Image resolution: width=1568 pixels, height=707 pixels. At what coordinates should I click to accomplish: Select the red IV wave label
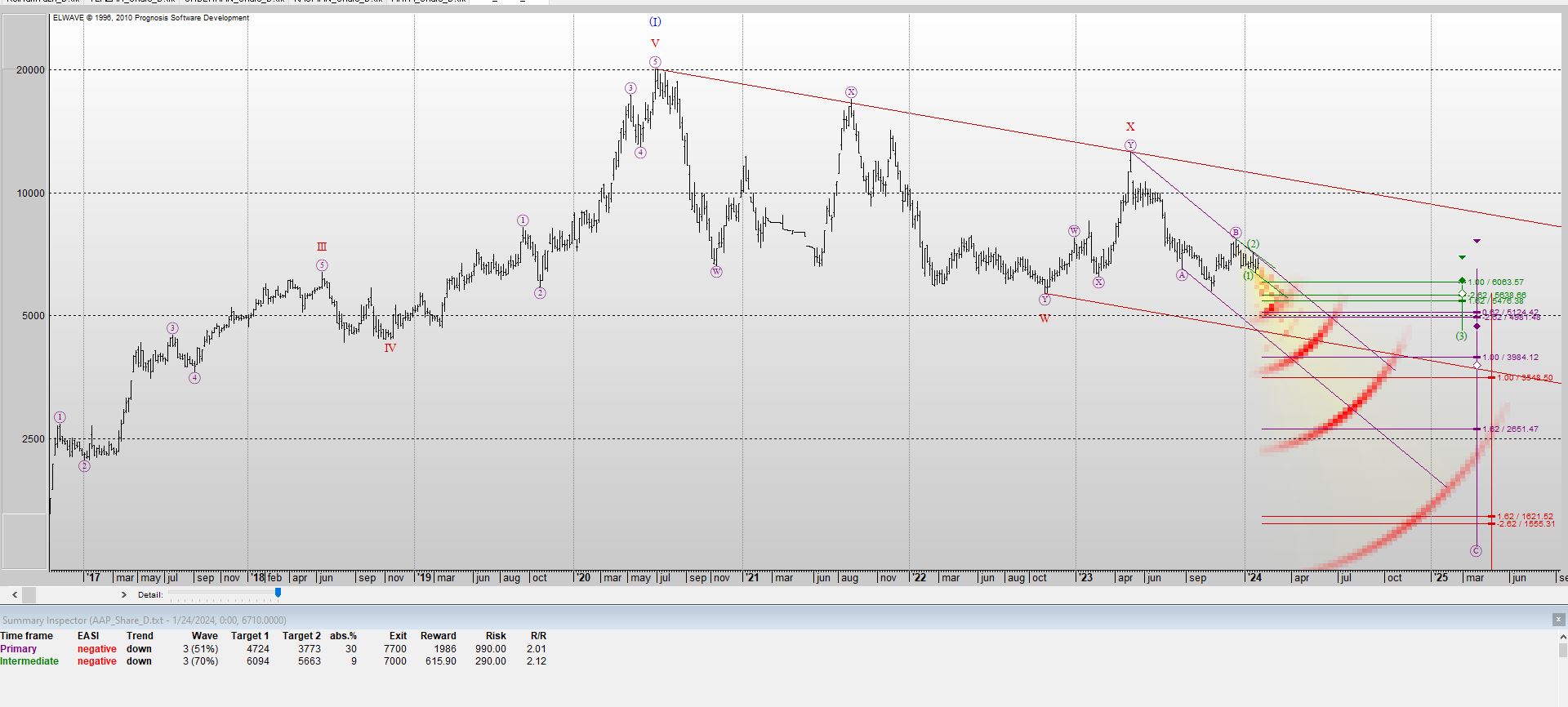(390, 348)
